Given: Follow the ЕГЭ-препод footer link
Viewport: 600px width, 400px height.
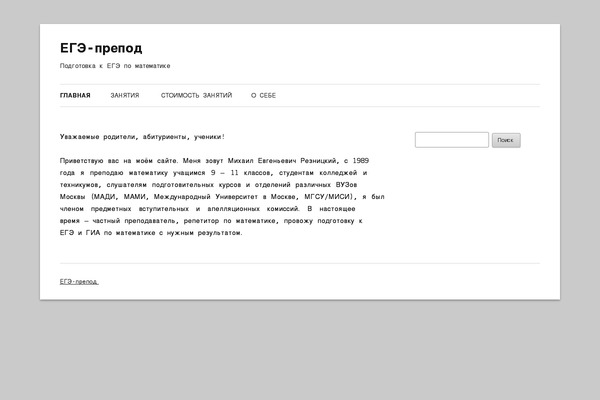Looking at the screenshot, I should pyautogui.click(x=79, y=281).
